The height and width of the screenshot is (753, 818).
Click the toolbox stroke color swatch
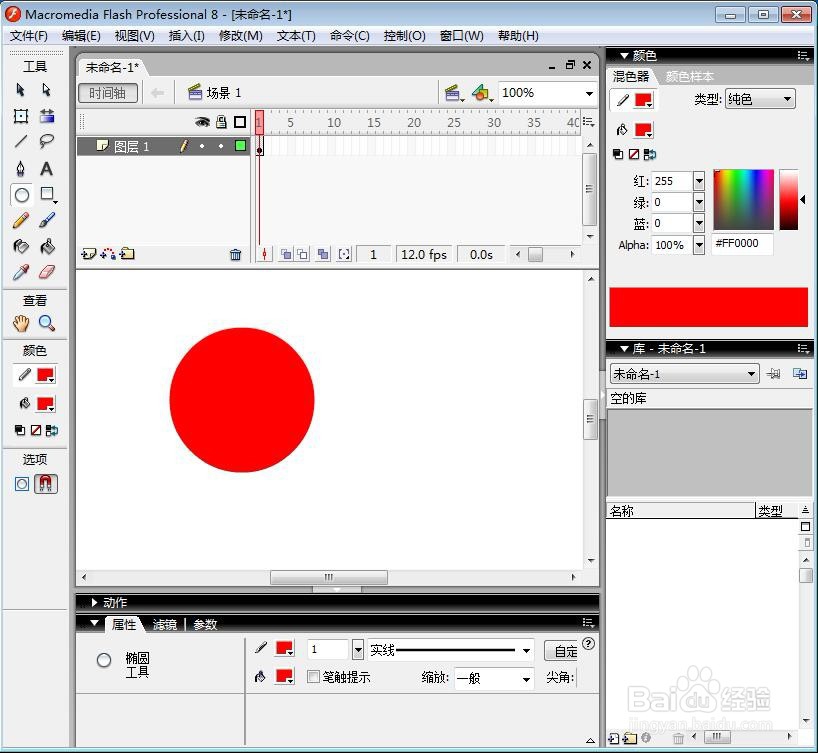[46, 375]
